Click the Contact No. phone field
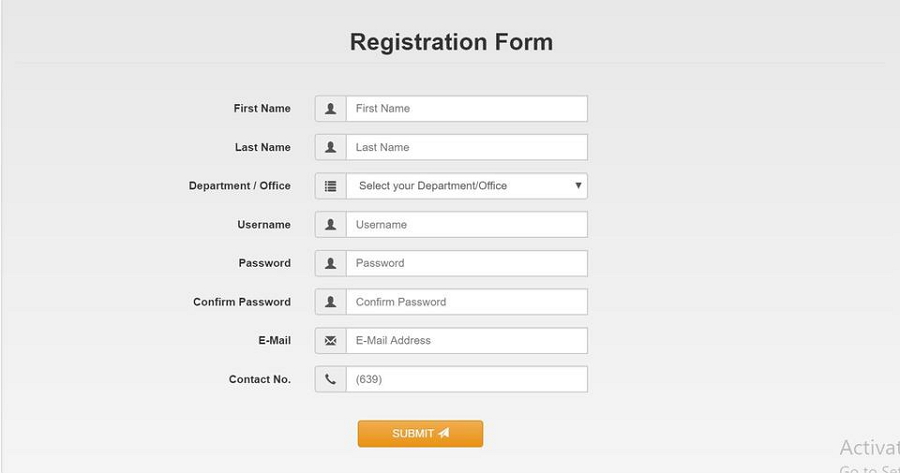The height and width of the screenshot is (473, 900). pyautogui.click(x=466, y=379)
